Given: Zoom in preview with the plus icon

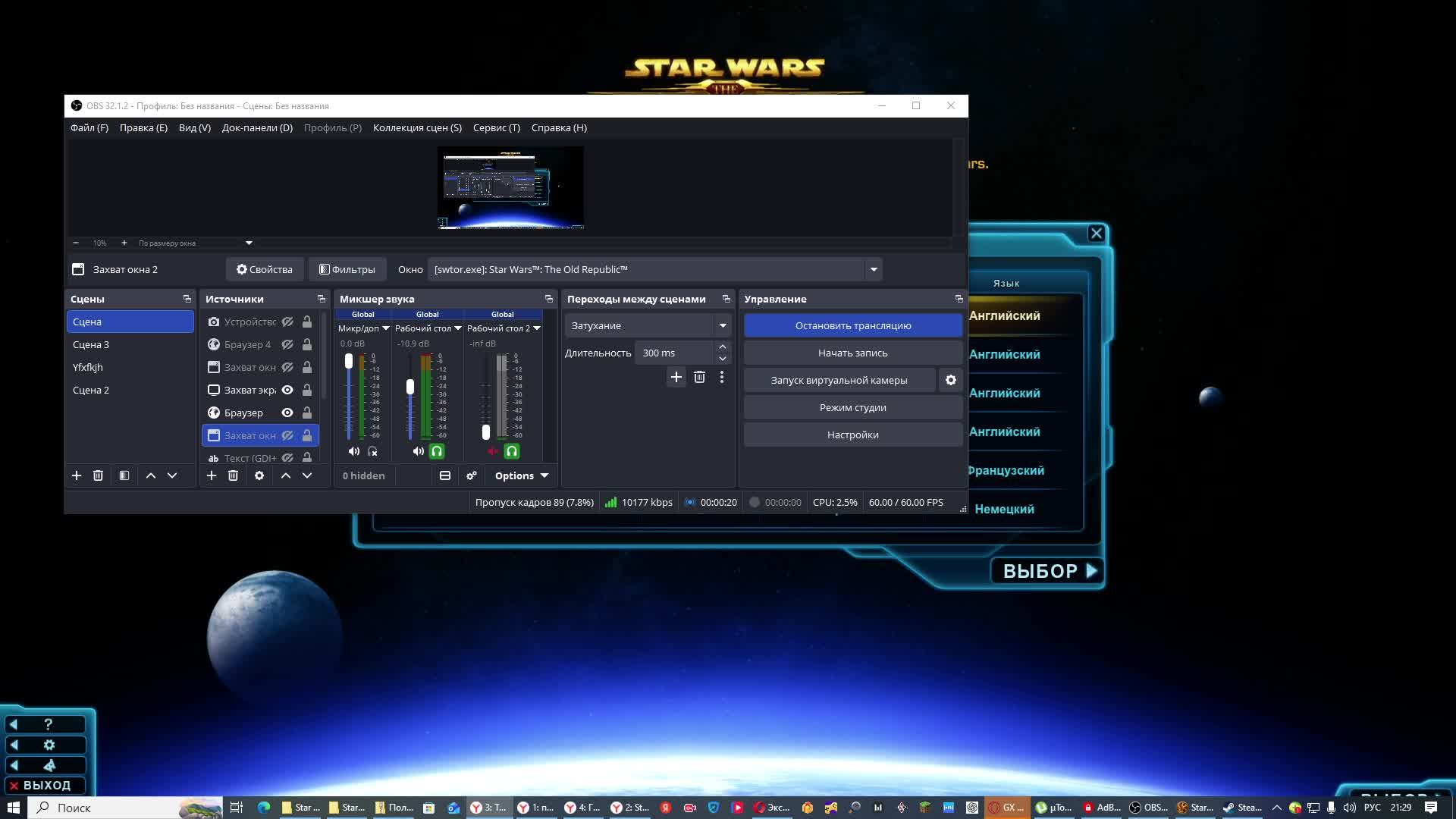Looking at the screenshot, I should pyautogui.click(x=124, y=243).
